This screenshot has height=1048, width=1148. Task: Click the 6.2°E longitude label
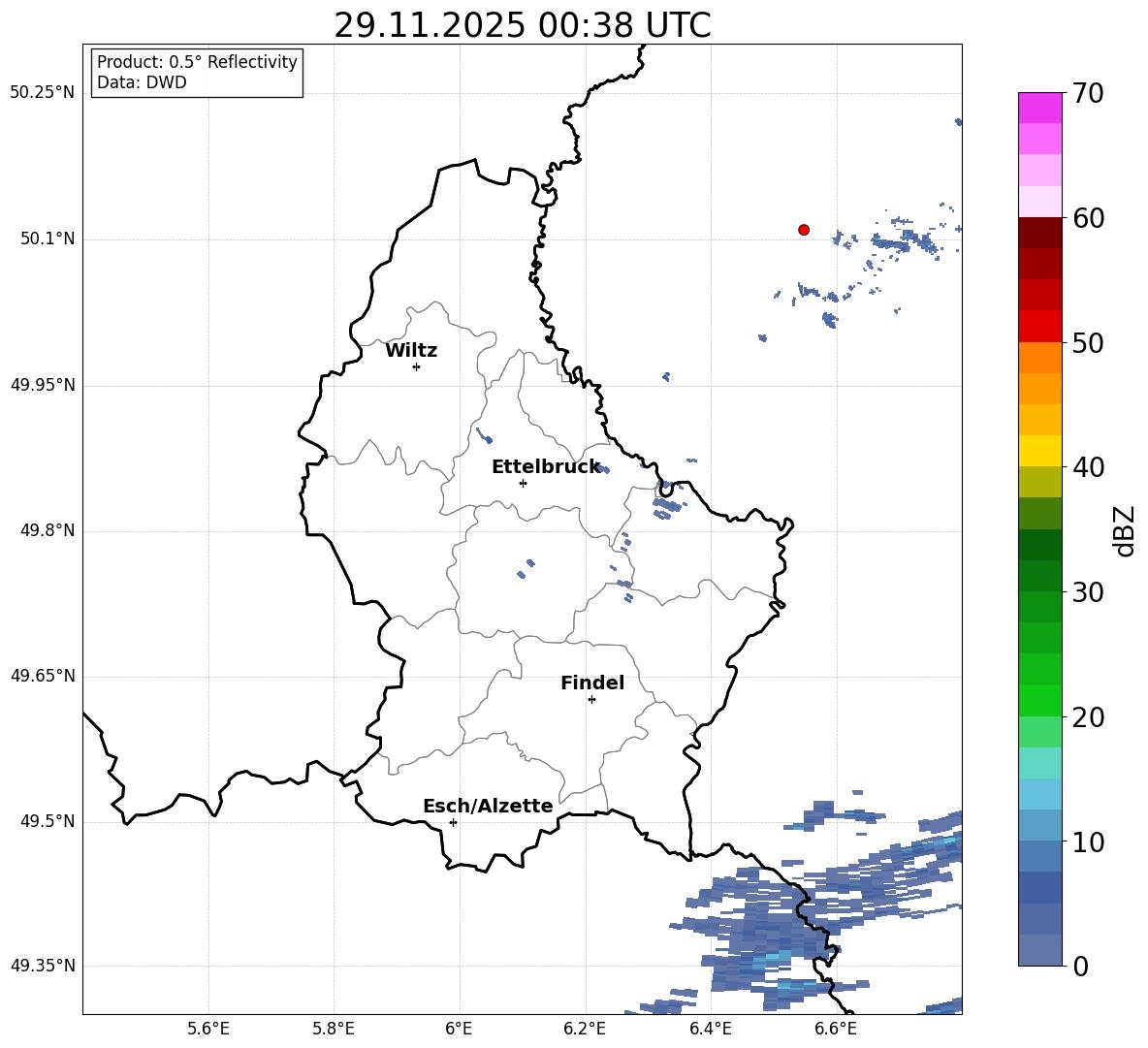(585, 1029)
